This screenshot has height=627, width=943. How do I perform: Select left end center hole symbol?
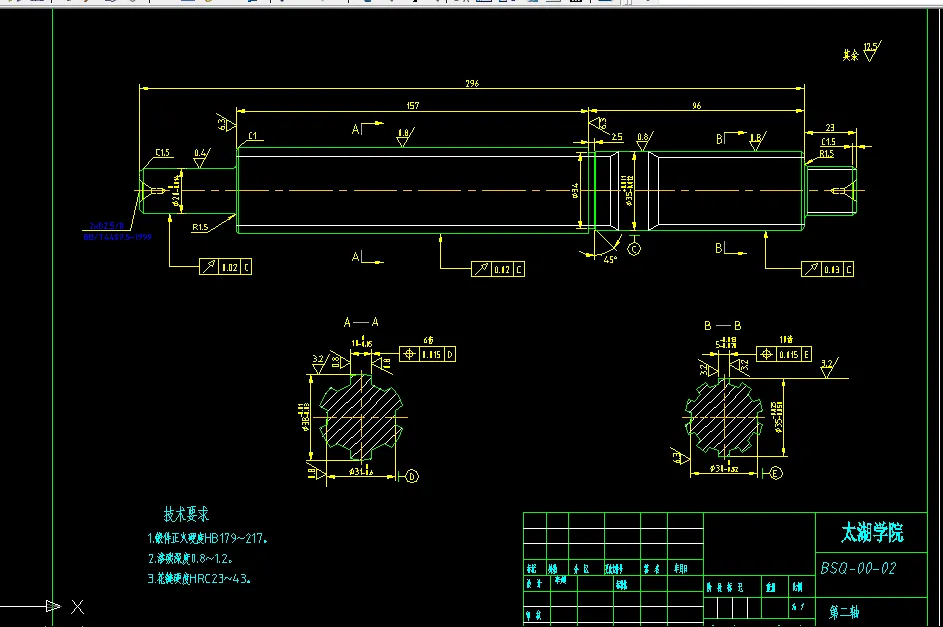[153, 191]
